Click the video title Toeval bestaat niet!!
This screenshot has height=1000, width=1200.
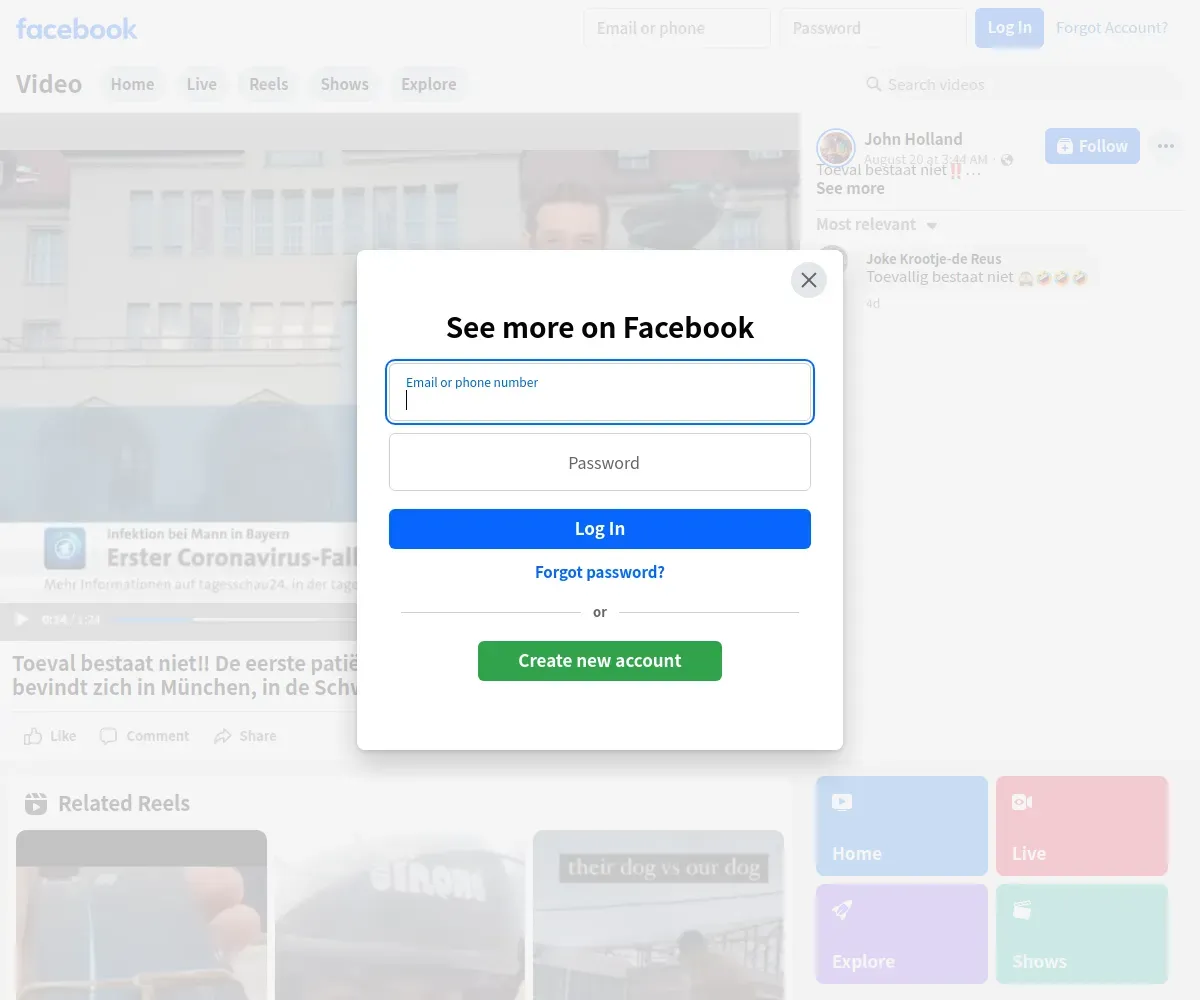(x=184, y=675)
